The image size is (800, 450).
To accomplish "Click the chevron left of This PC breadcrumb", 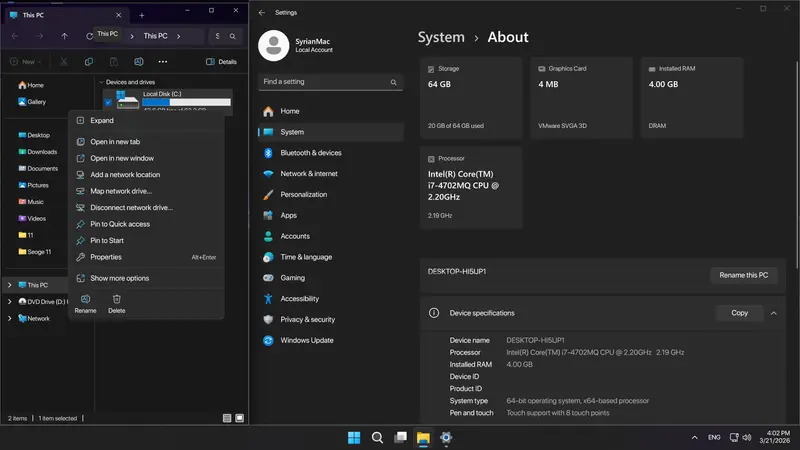I will pyautogui.click(x=132, y=36).
